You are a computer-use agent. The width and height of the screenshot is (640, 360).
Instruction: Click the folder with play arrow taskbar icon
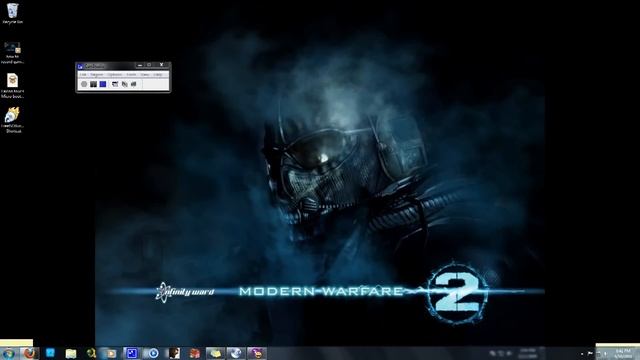pos(111,353)
